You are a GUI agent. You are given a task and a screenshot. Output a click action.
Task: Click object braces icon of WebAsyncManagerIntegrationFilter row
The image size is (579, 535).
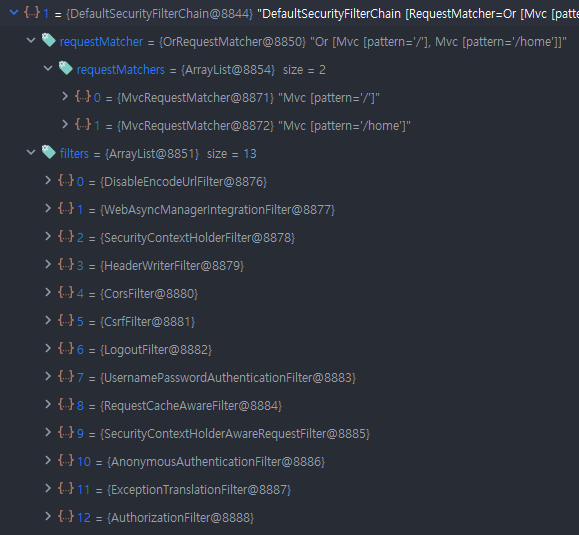tap(66, 208)
